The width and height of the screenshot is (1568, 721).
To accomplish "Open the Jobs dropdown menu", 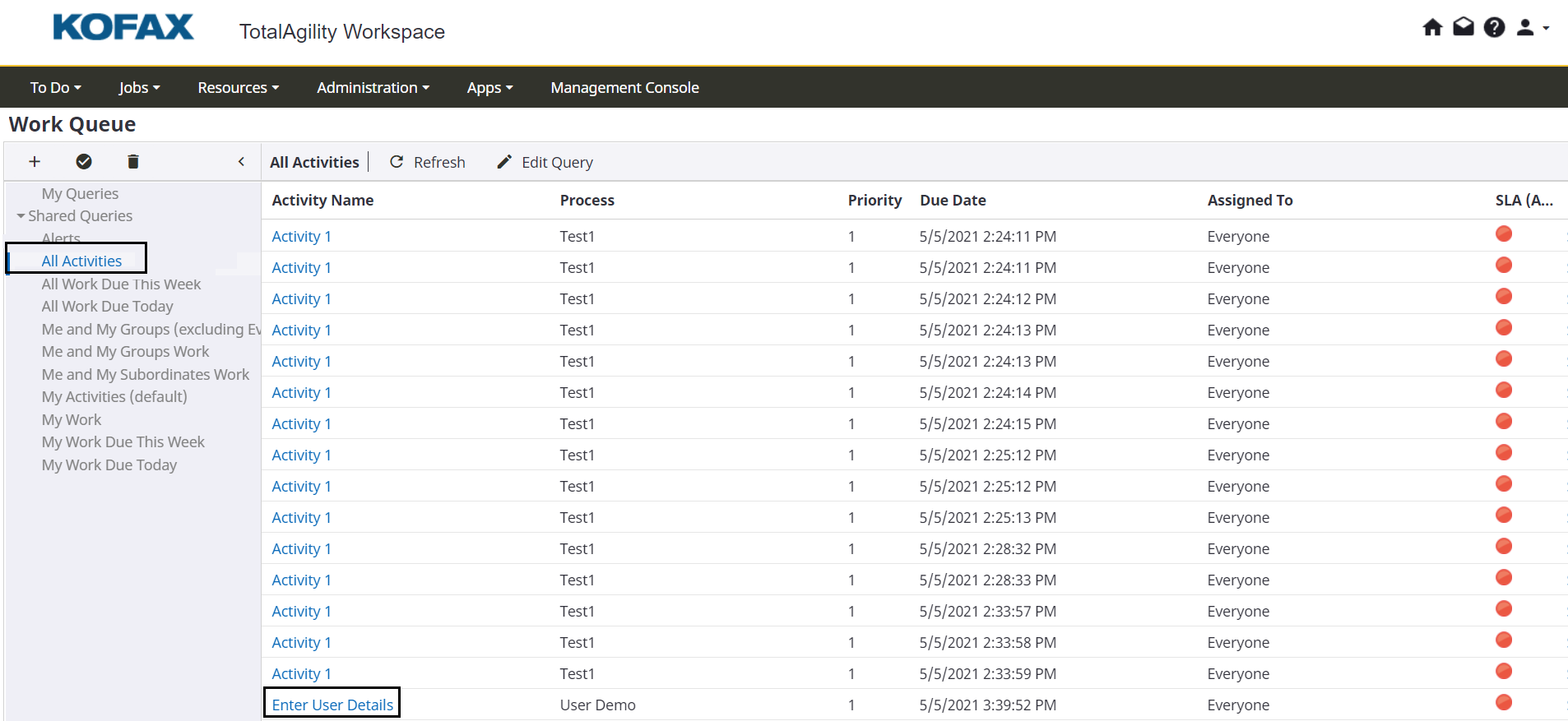I will (x=139, y=88).
